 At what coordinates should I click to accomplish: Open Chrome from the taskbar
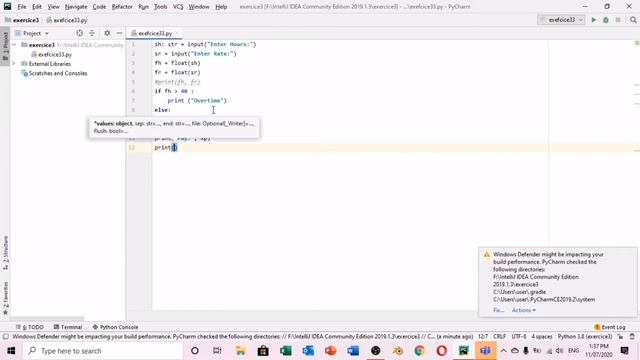coord(419,351)
